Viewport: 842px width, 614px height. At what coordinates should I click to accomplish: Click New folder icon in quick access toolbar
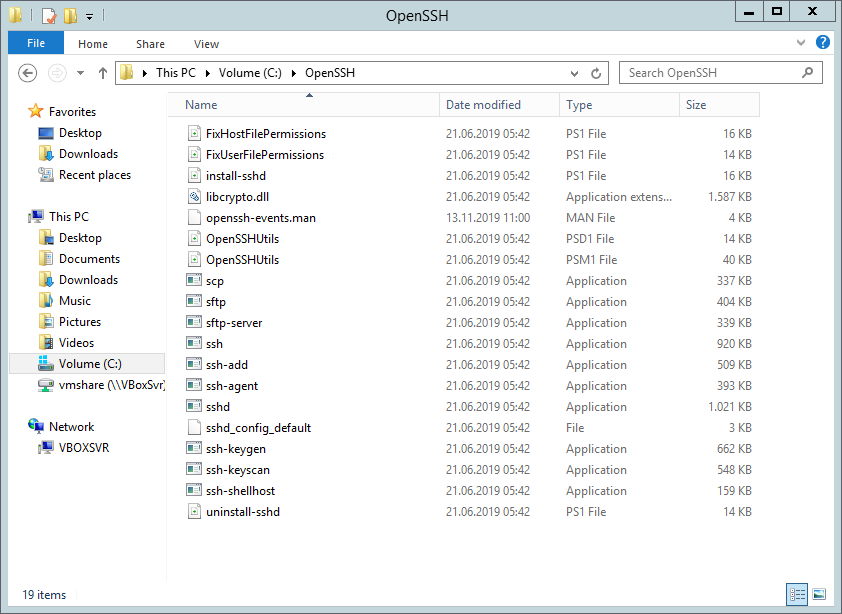(70, 16)
